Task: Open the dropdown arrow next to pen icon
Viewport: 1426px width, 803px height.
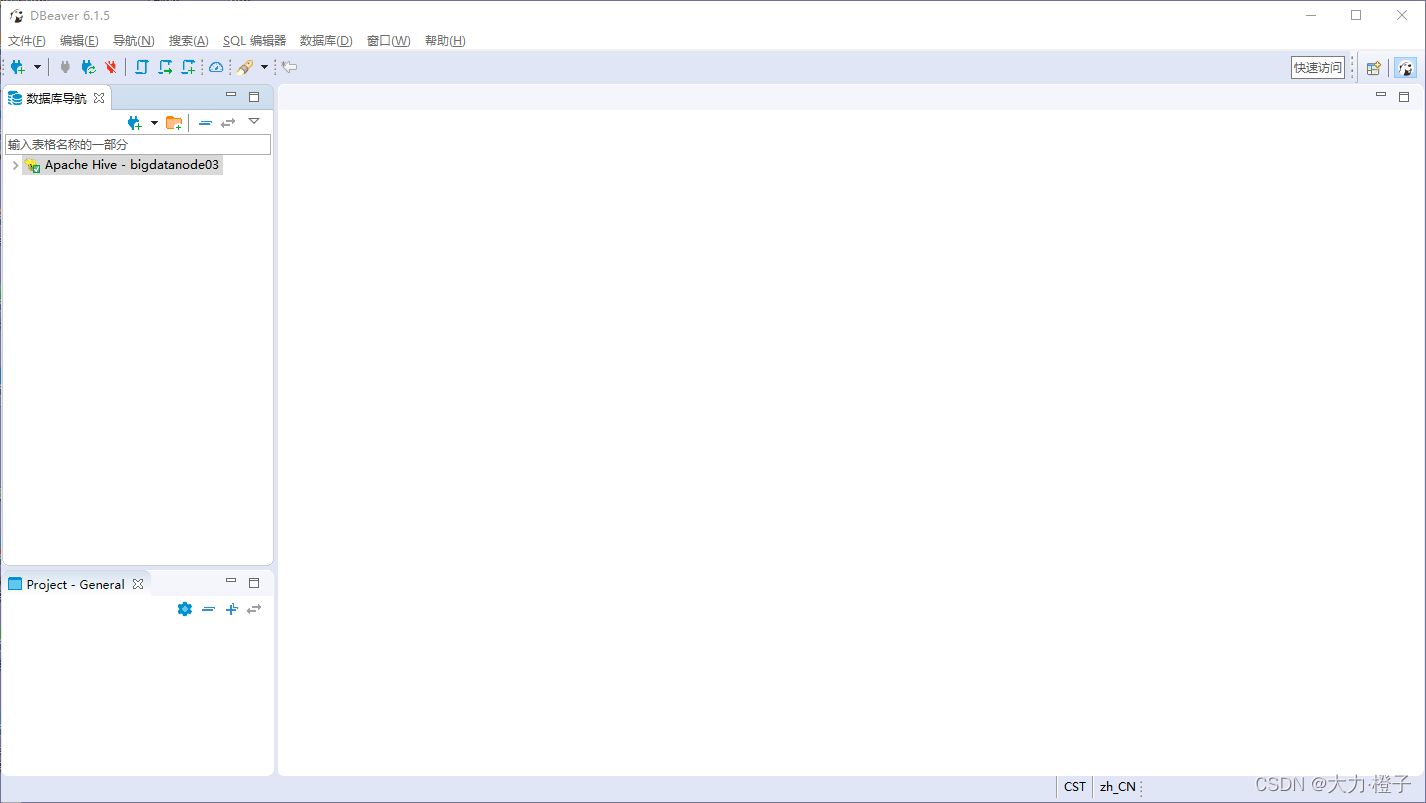Action: click(264, 67)
